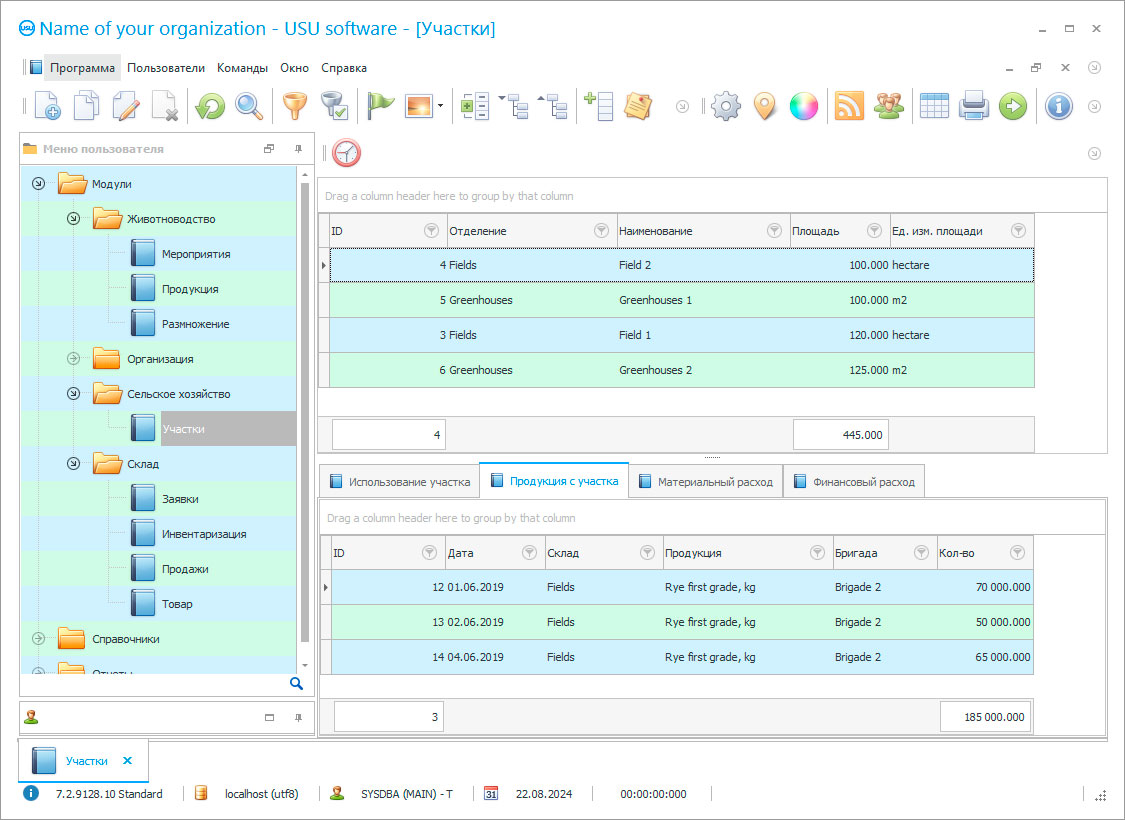
Task: Click the printer icon
Action: (974, 106)
